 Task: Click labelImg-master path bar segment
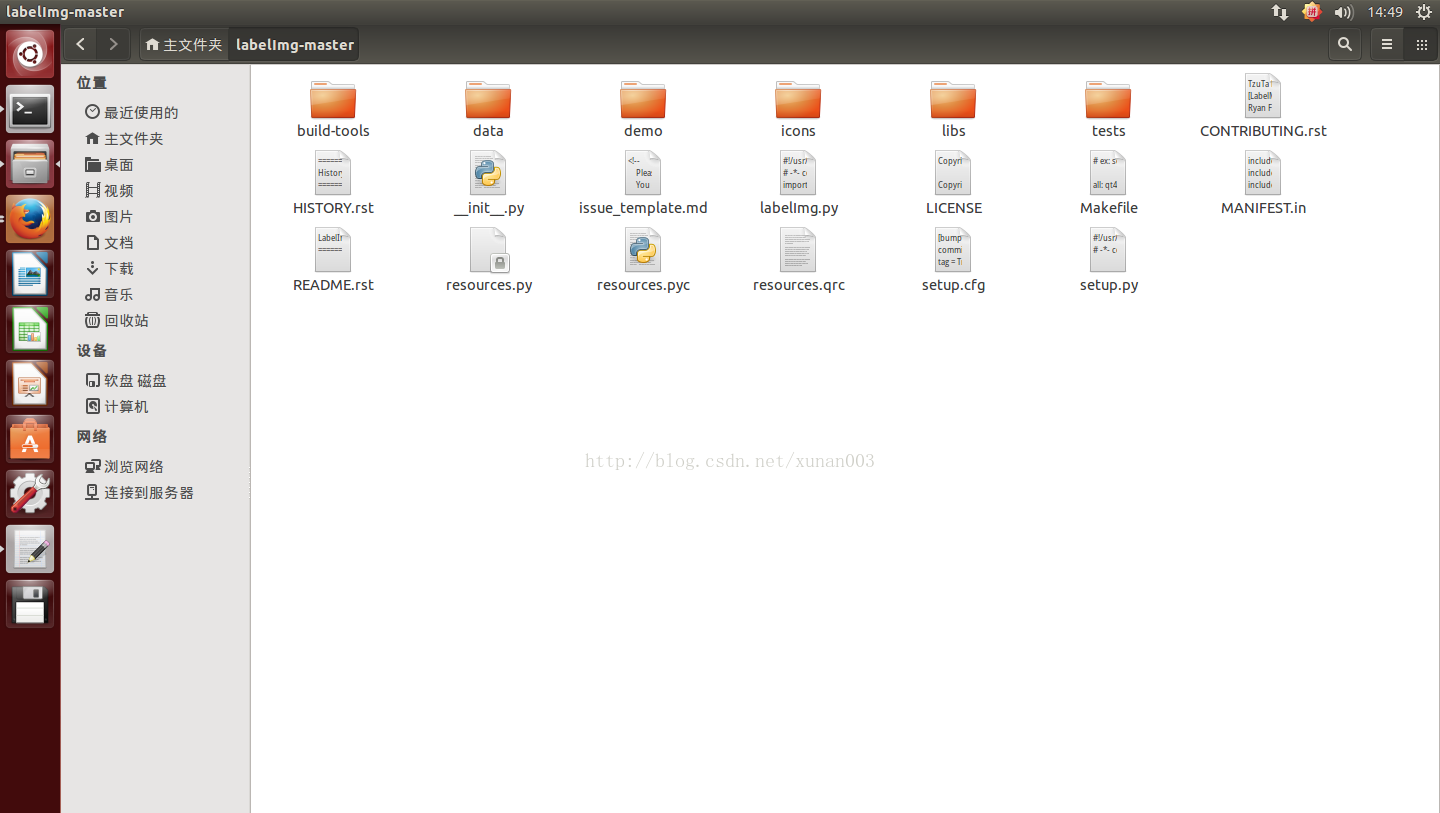pos(294,45)
